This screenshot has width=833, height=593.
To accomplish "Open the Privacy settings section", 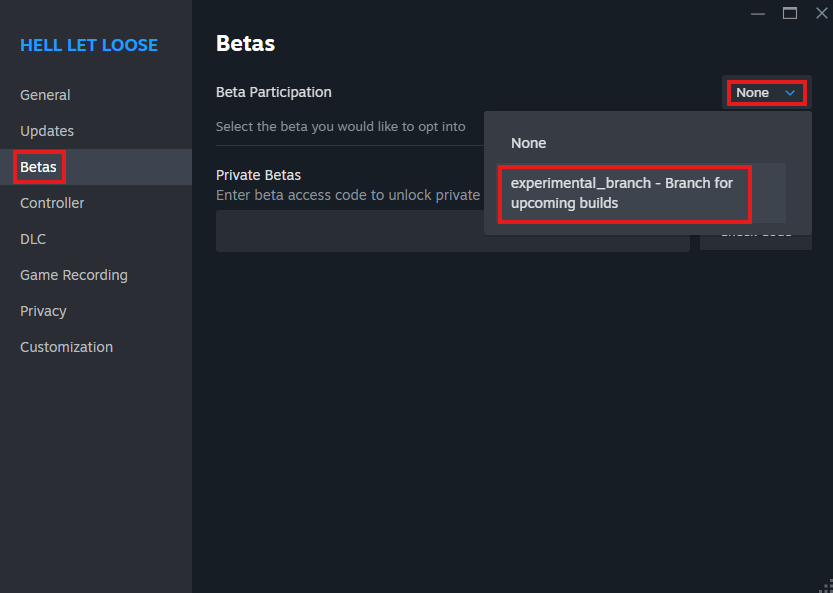I will [x=43, y=311].
